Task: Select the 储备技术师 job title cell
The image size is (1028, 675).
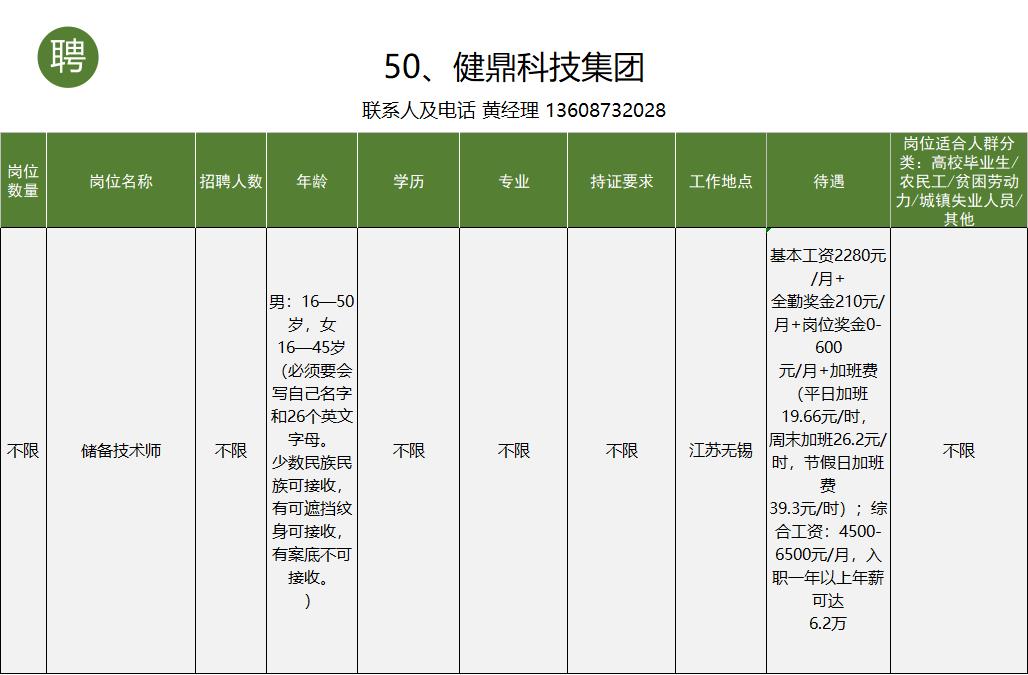Action: pos(120,450)
